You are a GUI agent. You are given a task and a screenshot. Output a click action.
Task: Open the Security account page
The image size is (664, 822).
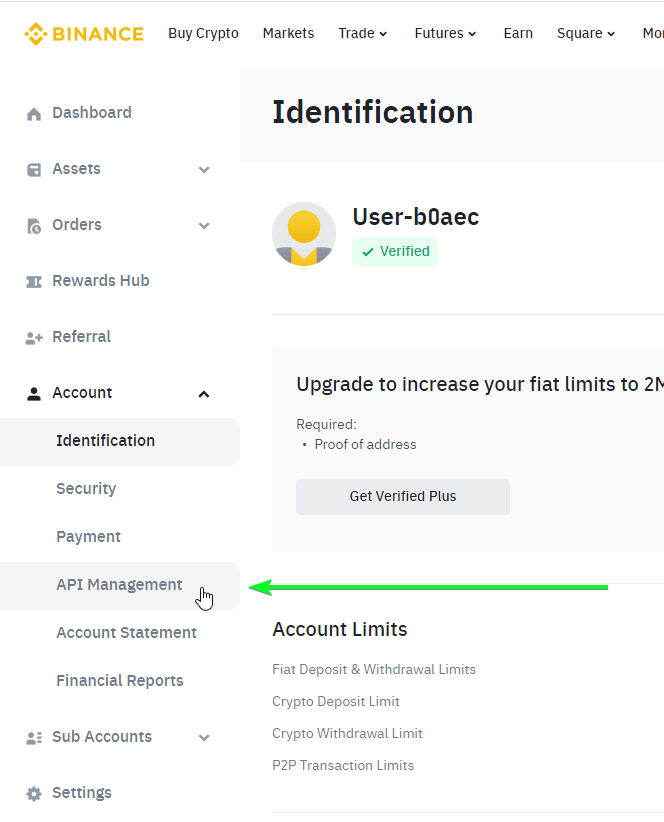[86, 489]
